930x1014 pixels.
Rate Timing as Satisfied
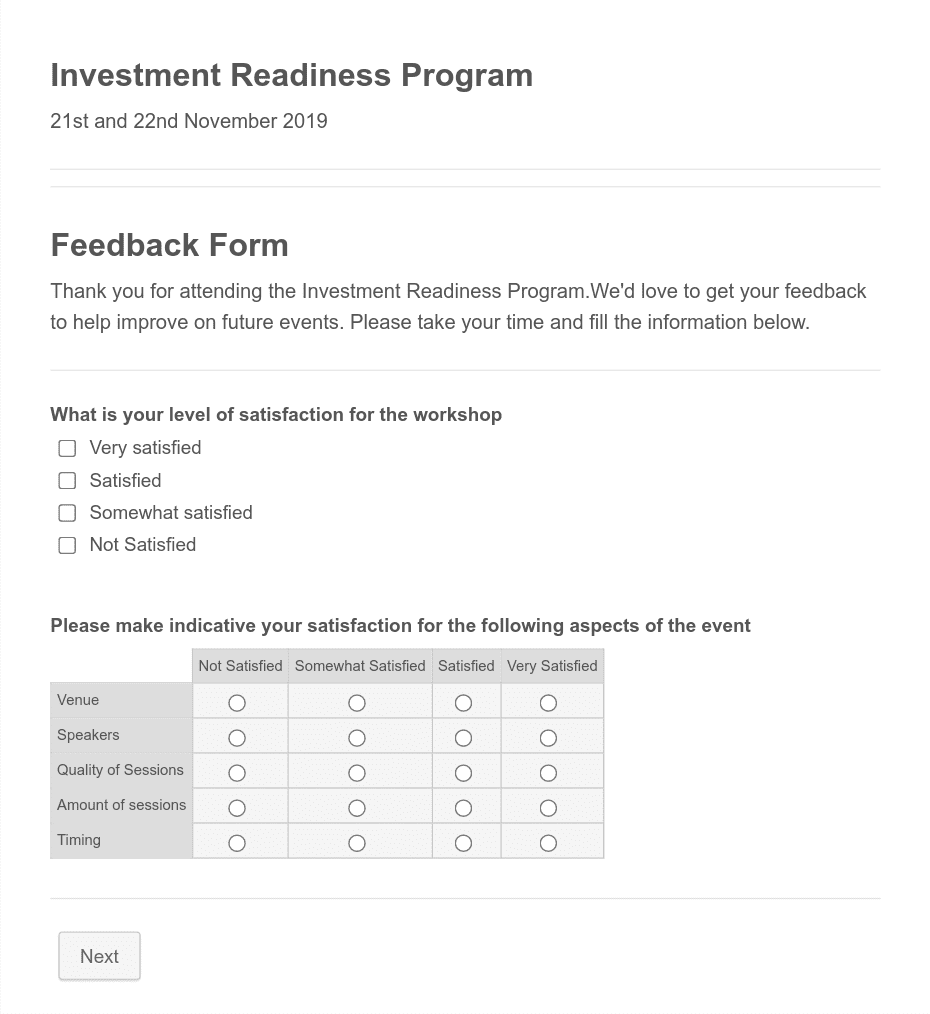tap(463, 842)
